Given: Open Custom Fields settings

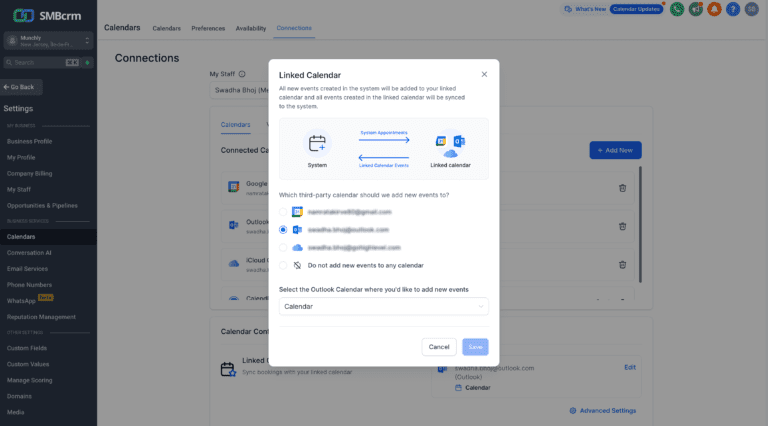Looking at the screenshot, I should 27,348.
